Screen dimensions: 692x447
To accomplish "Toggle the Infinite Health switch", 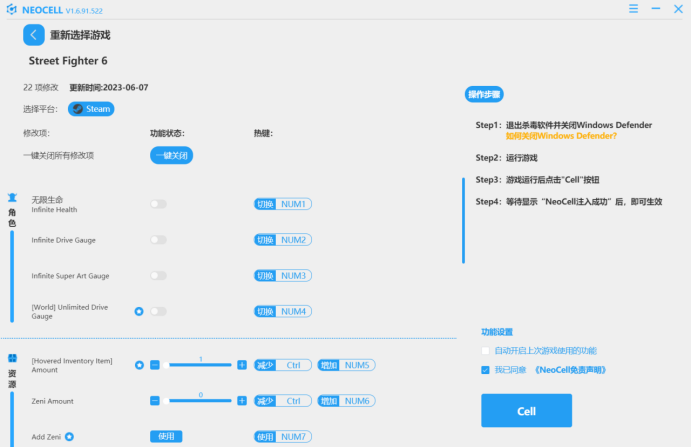I will [158, 204].
